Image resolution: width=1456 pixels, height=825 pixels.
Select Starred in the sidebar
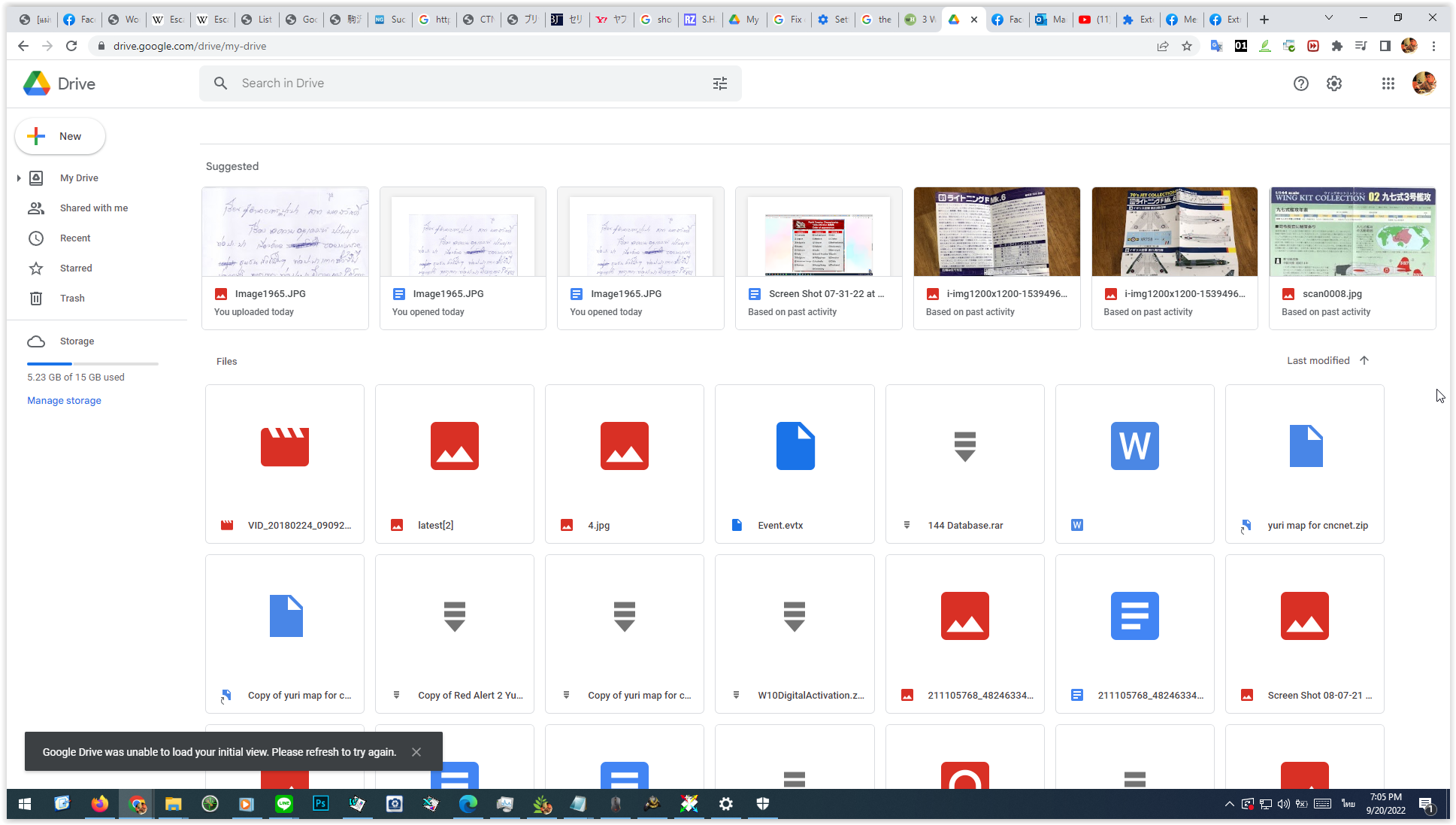tap(75, 268)
